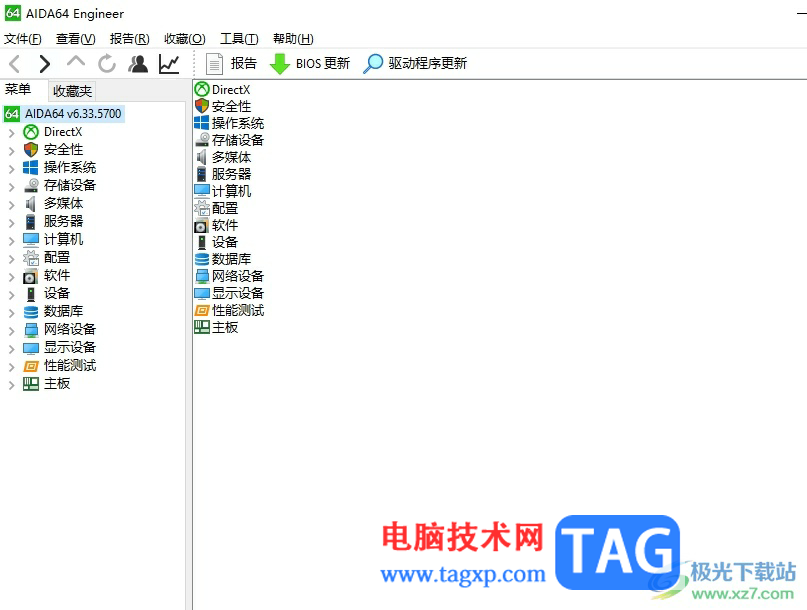Image resolution: width=807 pixels, height=610 pixels.
Task: Select 设备 in the left tree
Action: click(57, 293)
